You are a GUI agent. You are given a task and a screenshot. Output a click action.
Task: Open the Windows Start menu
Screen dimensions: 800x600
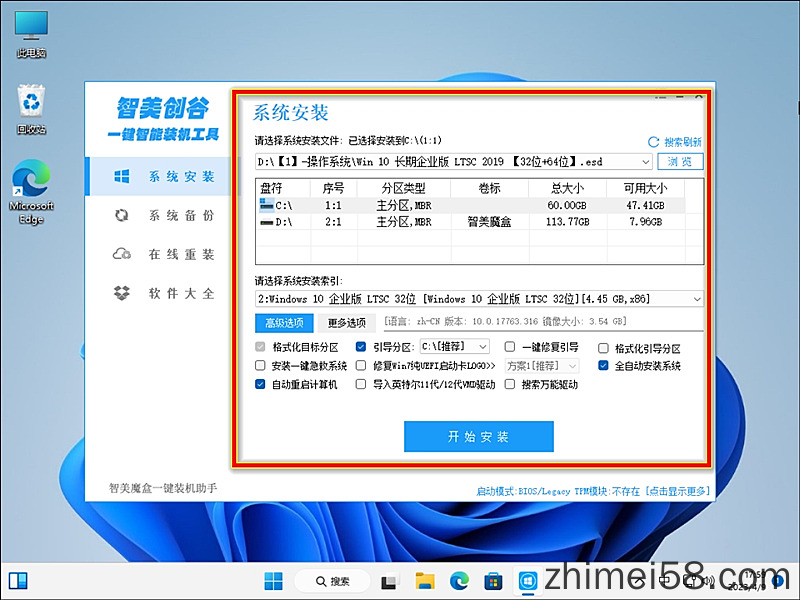[273, 581]
